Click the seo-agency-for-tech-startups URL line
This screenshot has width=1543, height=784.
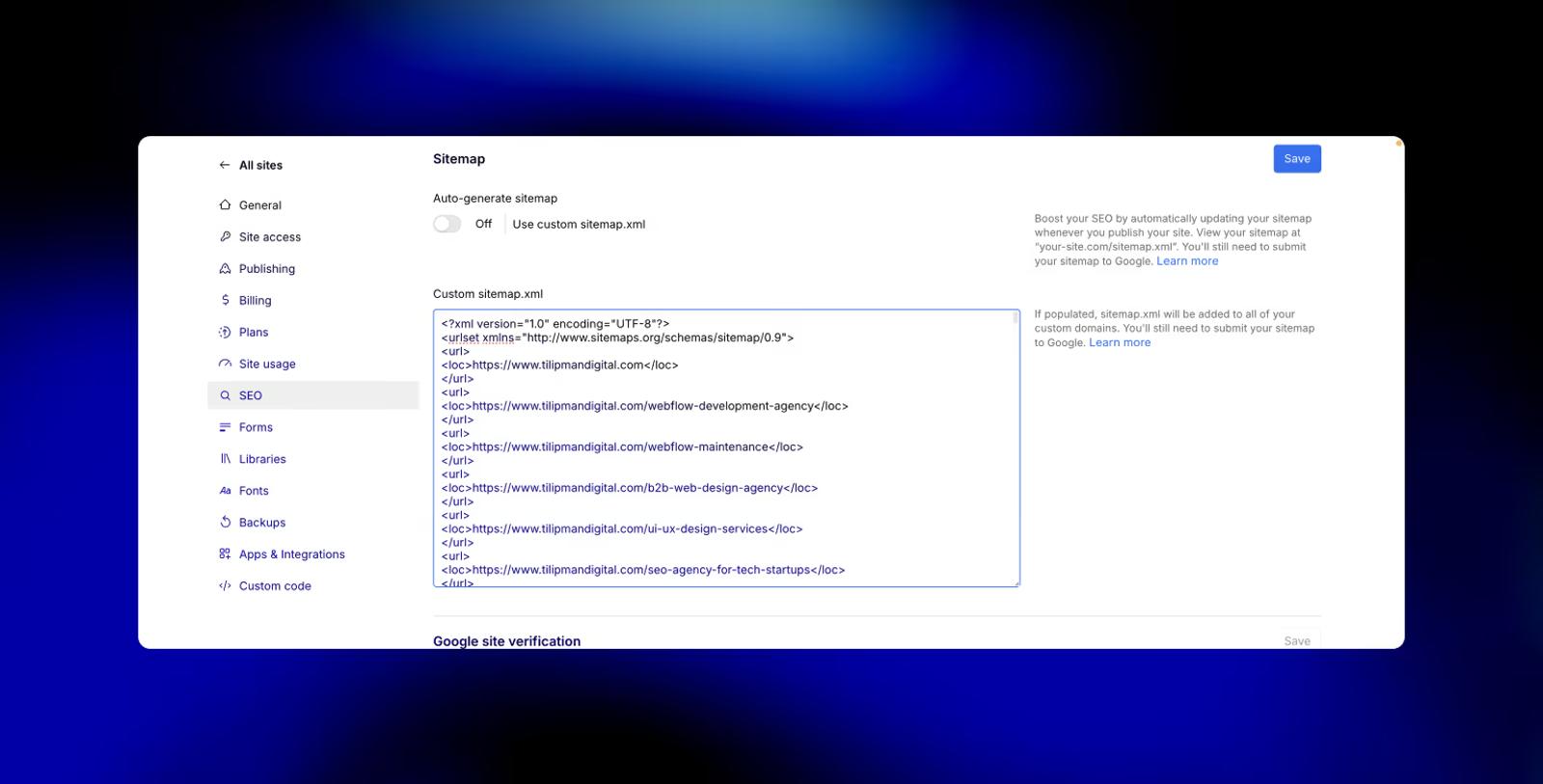pos(643,570)
